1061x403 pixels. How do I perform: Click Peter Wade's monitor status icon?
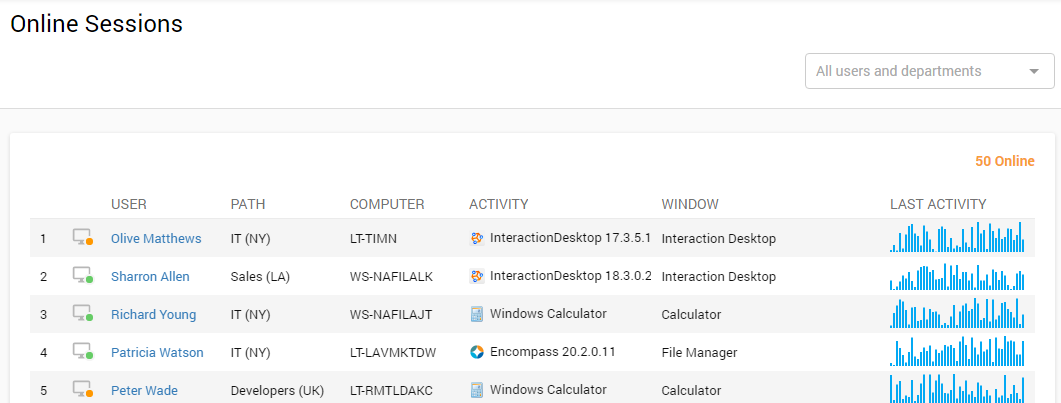point(82,390)
